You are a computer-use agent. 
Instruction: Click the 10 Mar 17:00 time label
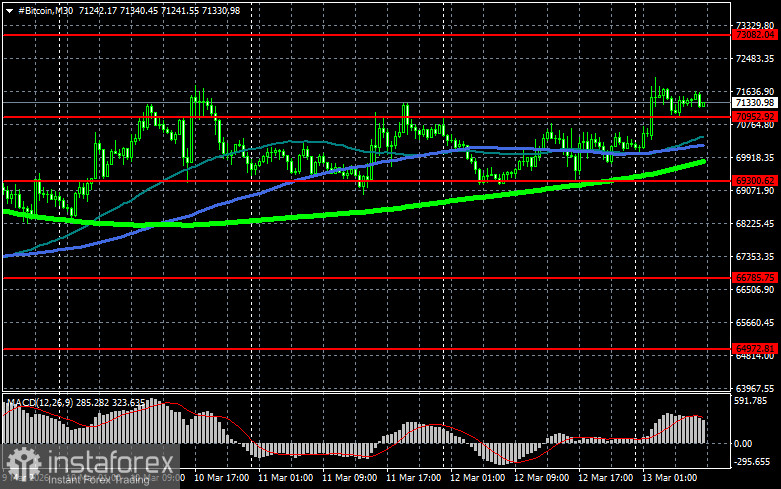tap(221, 478)
